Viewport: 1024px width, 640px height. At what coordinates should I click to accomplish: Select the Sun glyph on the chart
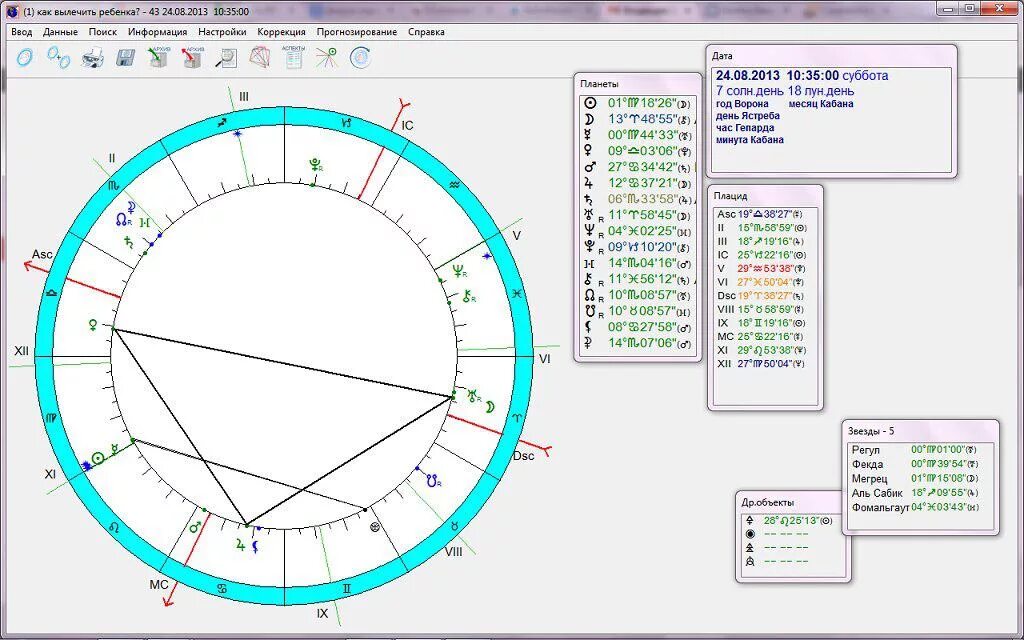[x=98, y=458]
